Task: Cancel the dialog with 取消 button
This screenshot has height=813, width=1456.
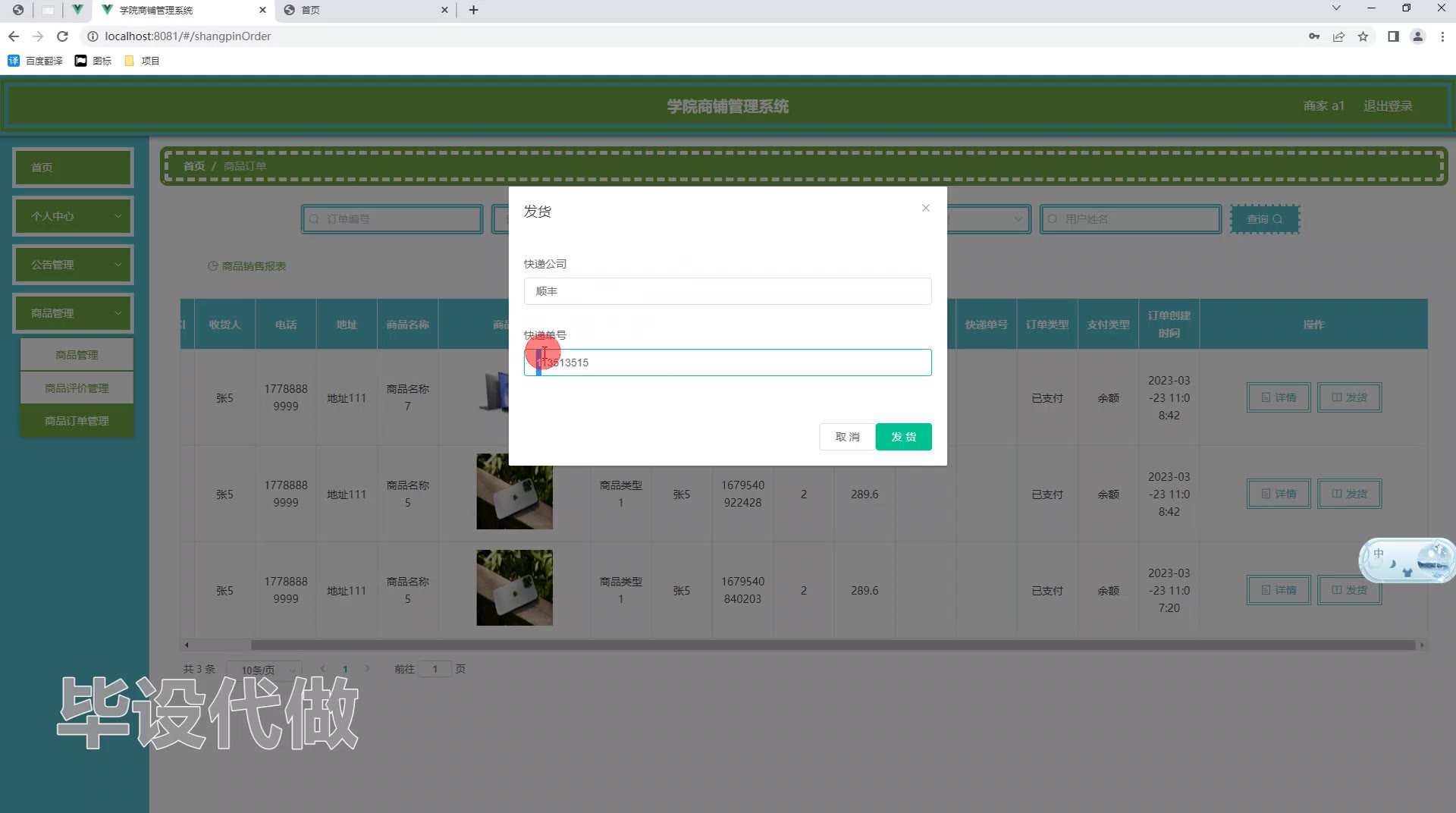Action: point(847,437)
